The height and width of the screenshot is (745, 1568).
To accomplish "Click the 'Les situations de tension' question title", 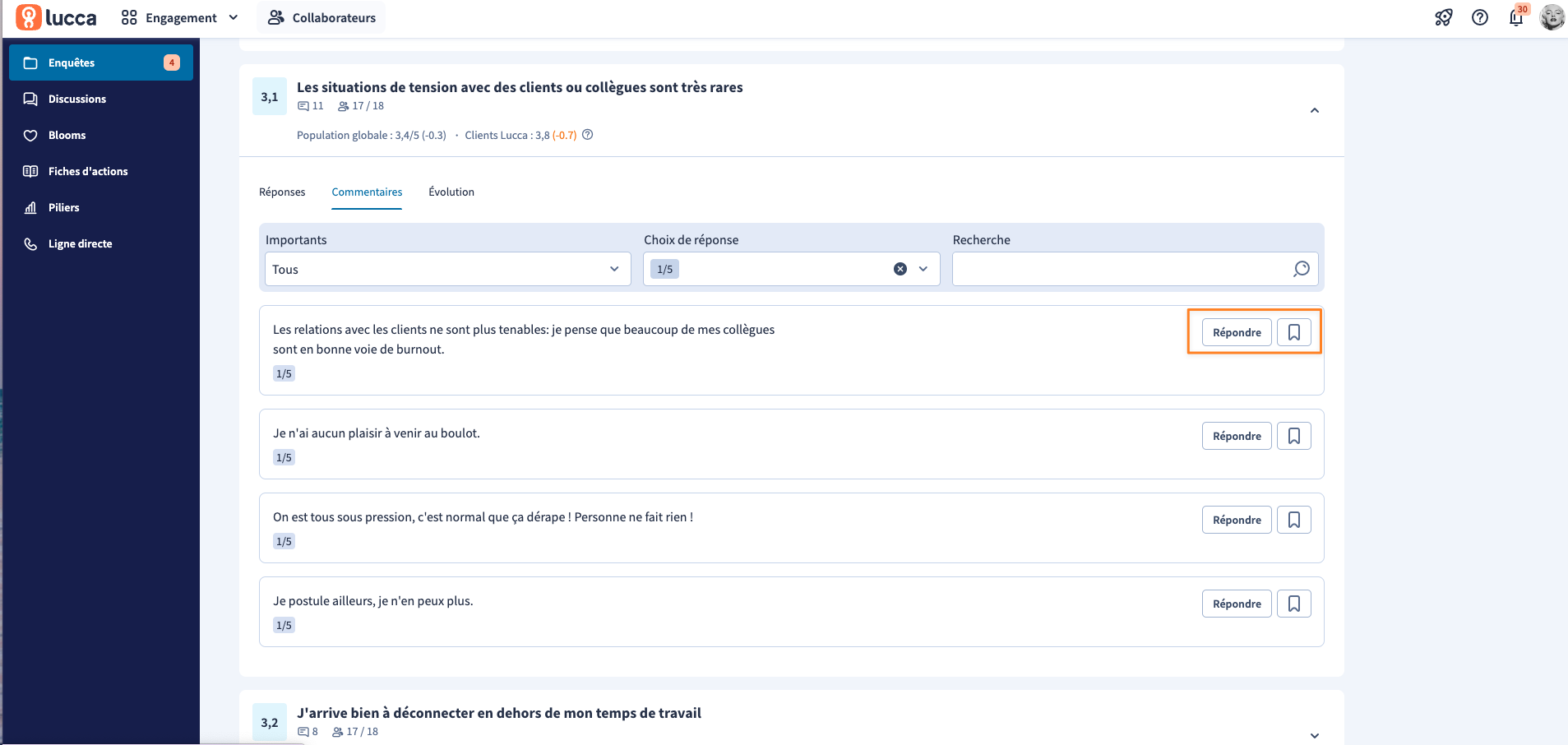I will click(520, 87).
